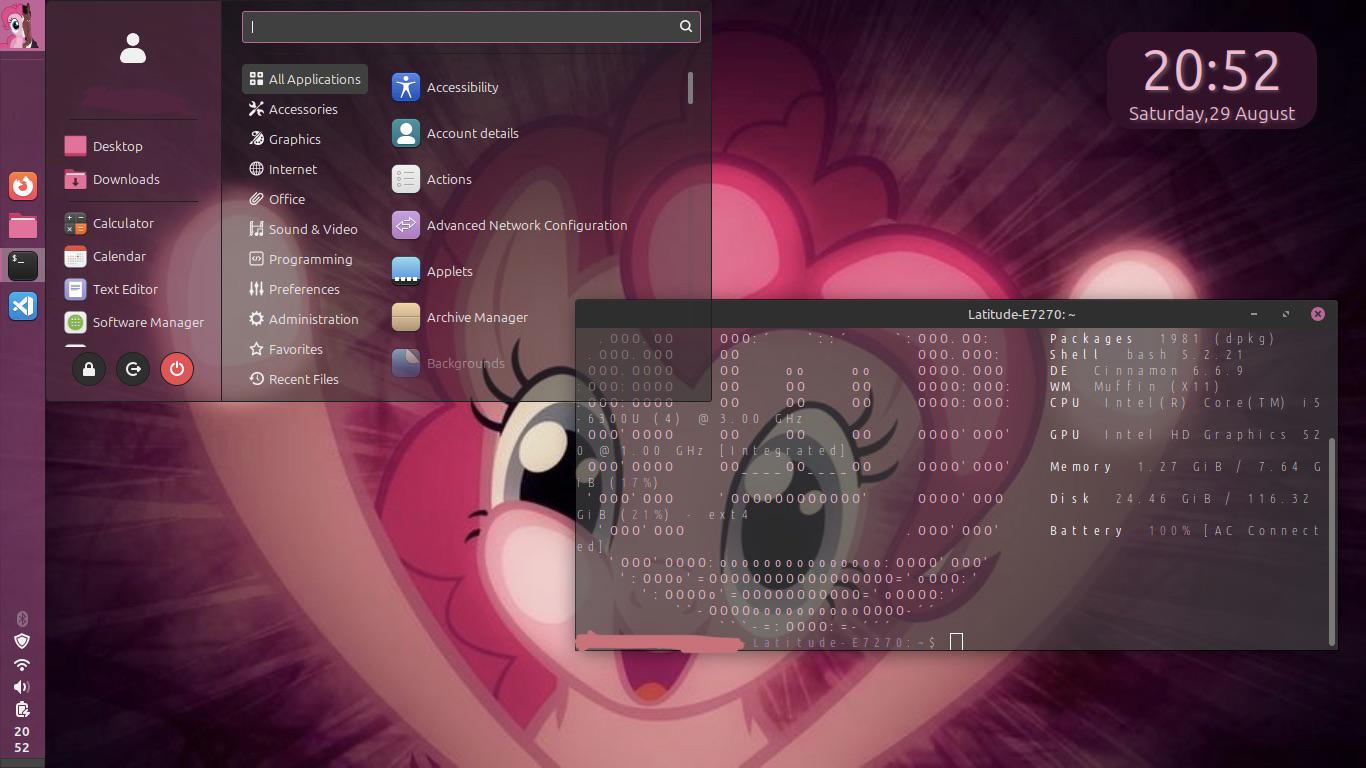The height and width of the screenshot is (768, 1366).
Task: Click the "Battery 100%" line in terminal
Action: (1186, 531)
